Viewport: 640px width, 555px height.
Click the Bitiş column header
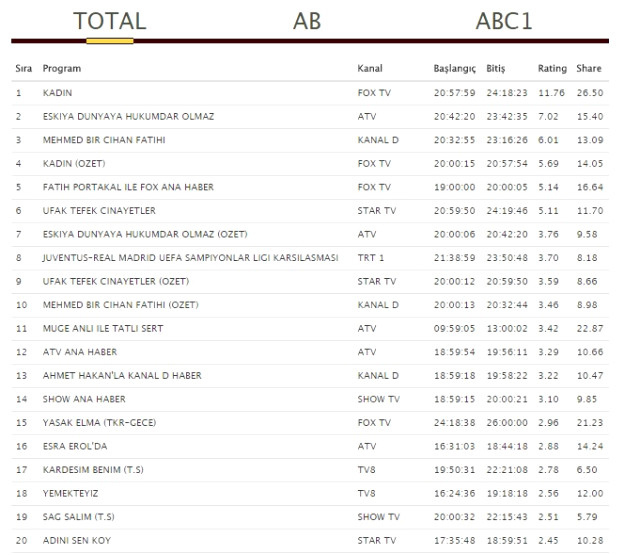(496, 69)
